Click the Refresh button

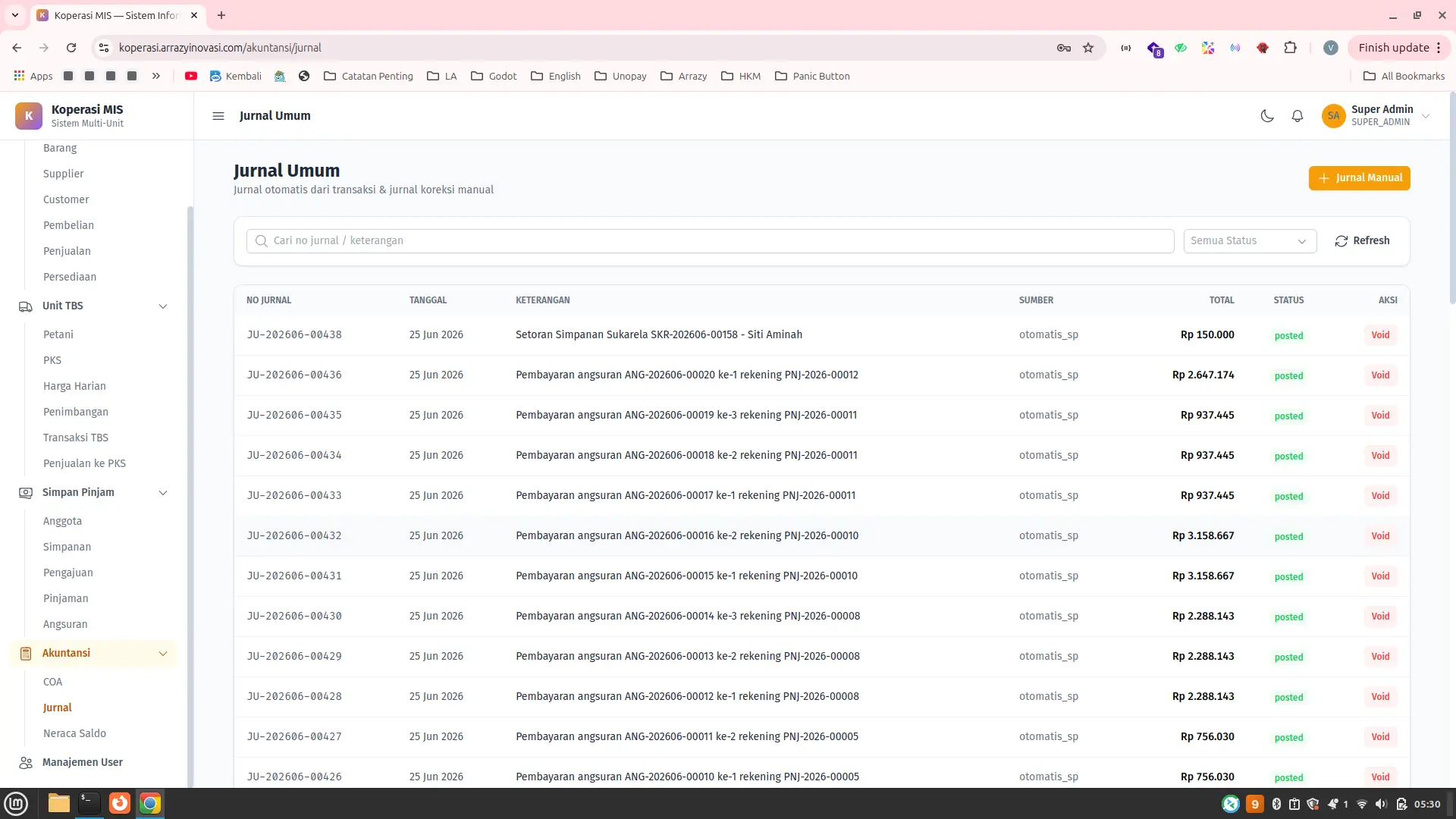1362,241
